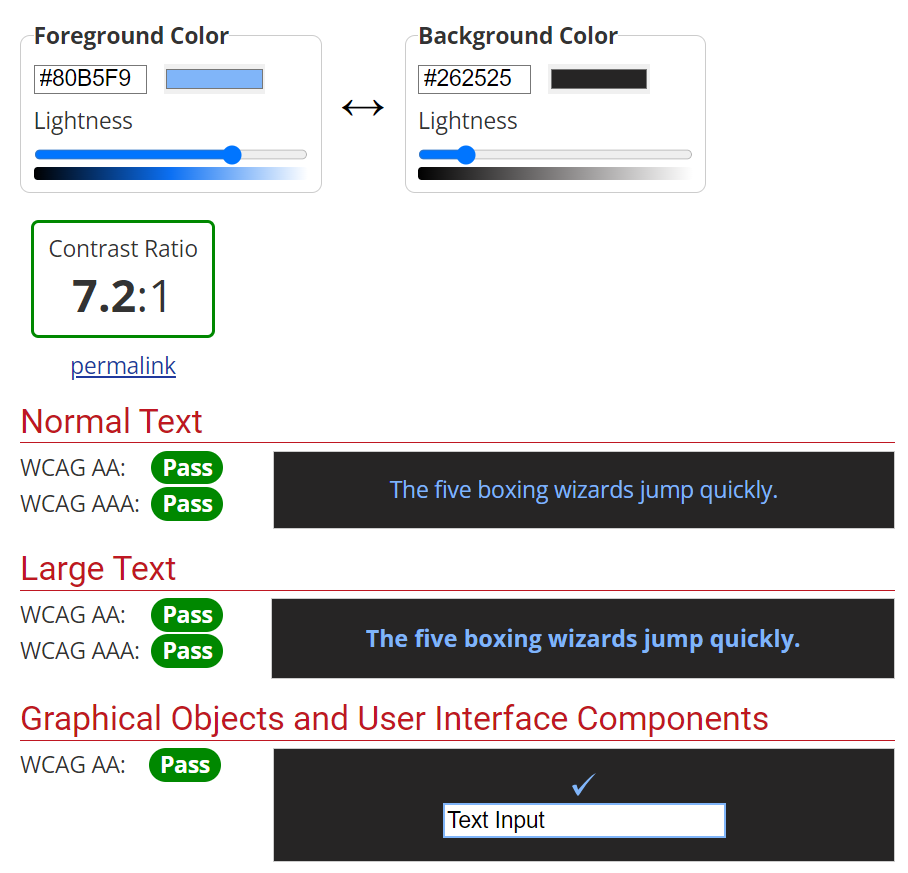Adjust the foreground Lightness slider handle

pyautogui.click(x=232, y=155)
